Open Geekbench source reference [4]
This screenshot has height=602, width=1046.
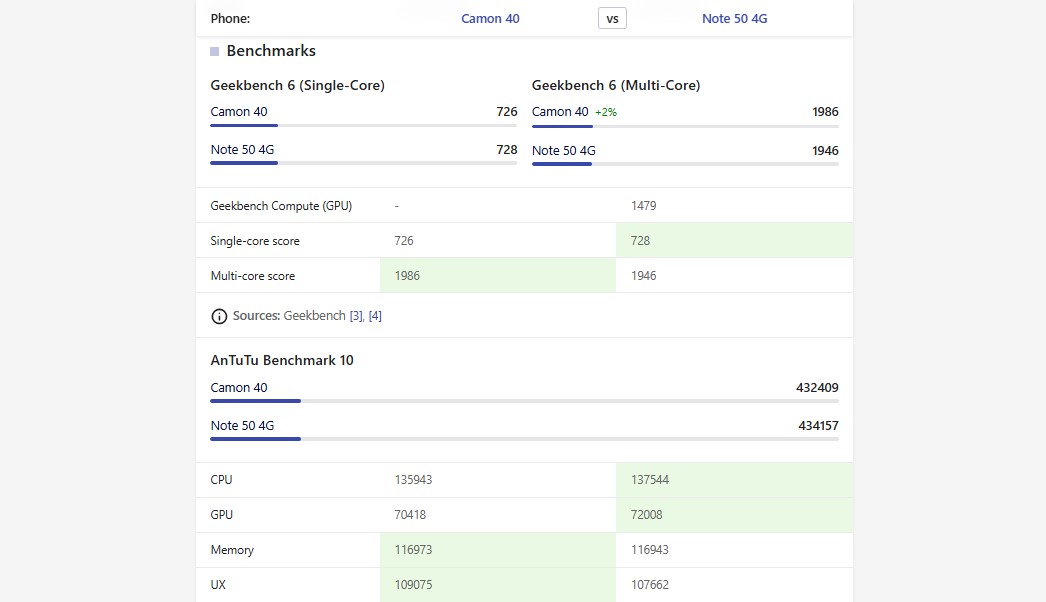(x=375, y=316)
